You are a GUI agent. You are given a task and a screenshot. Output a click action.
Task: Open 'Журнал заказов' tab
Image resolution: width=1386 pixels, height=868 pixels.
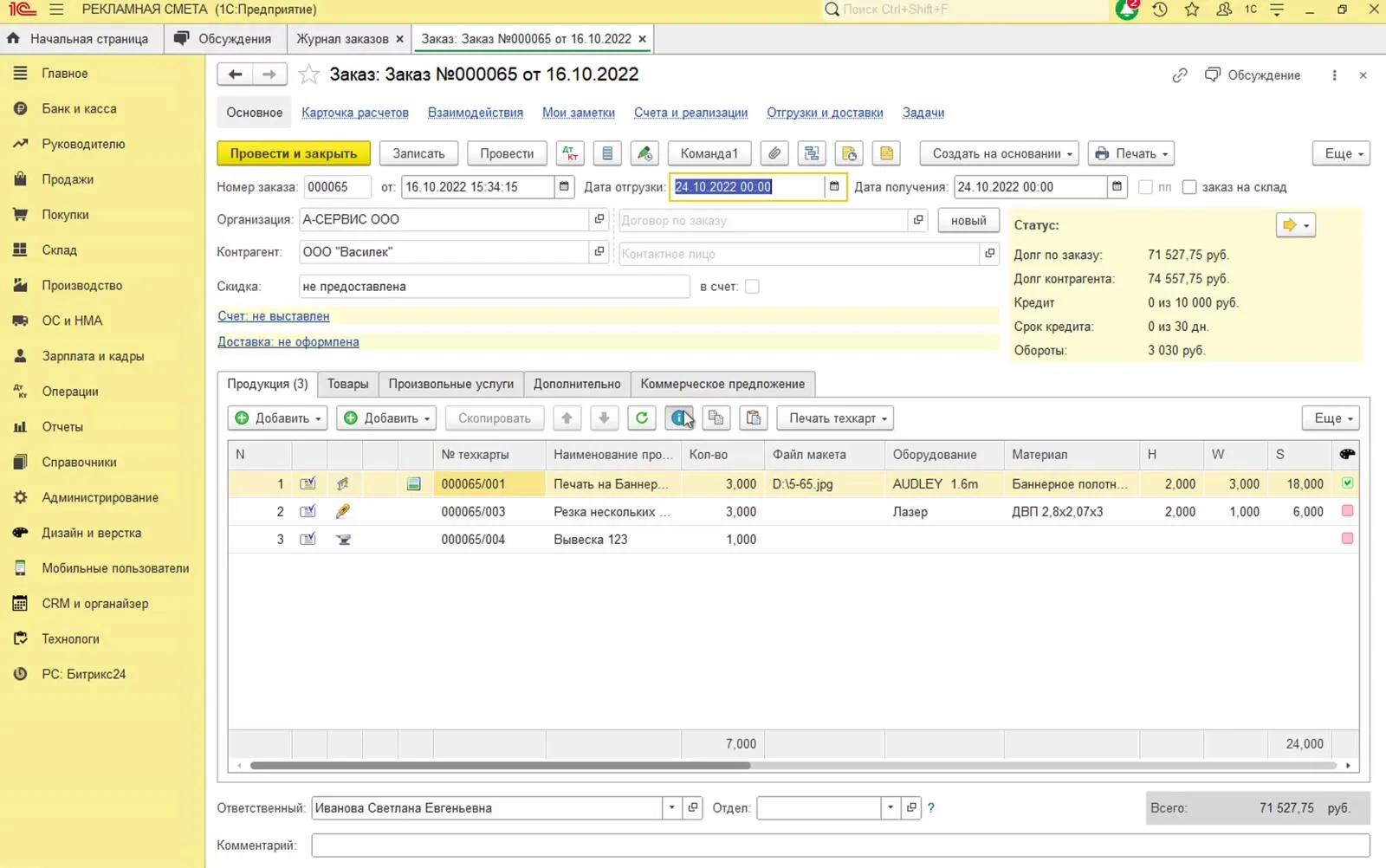pyautogui.click(x=342, y=39)
